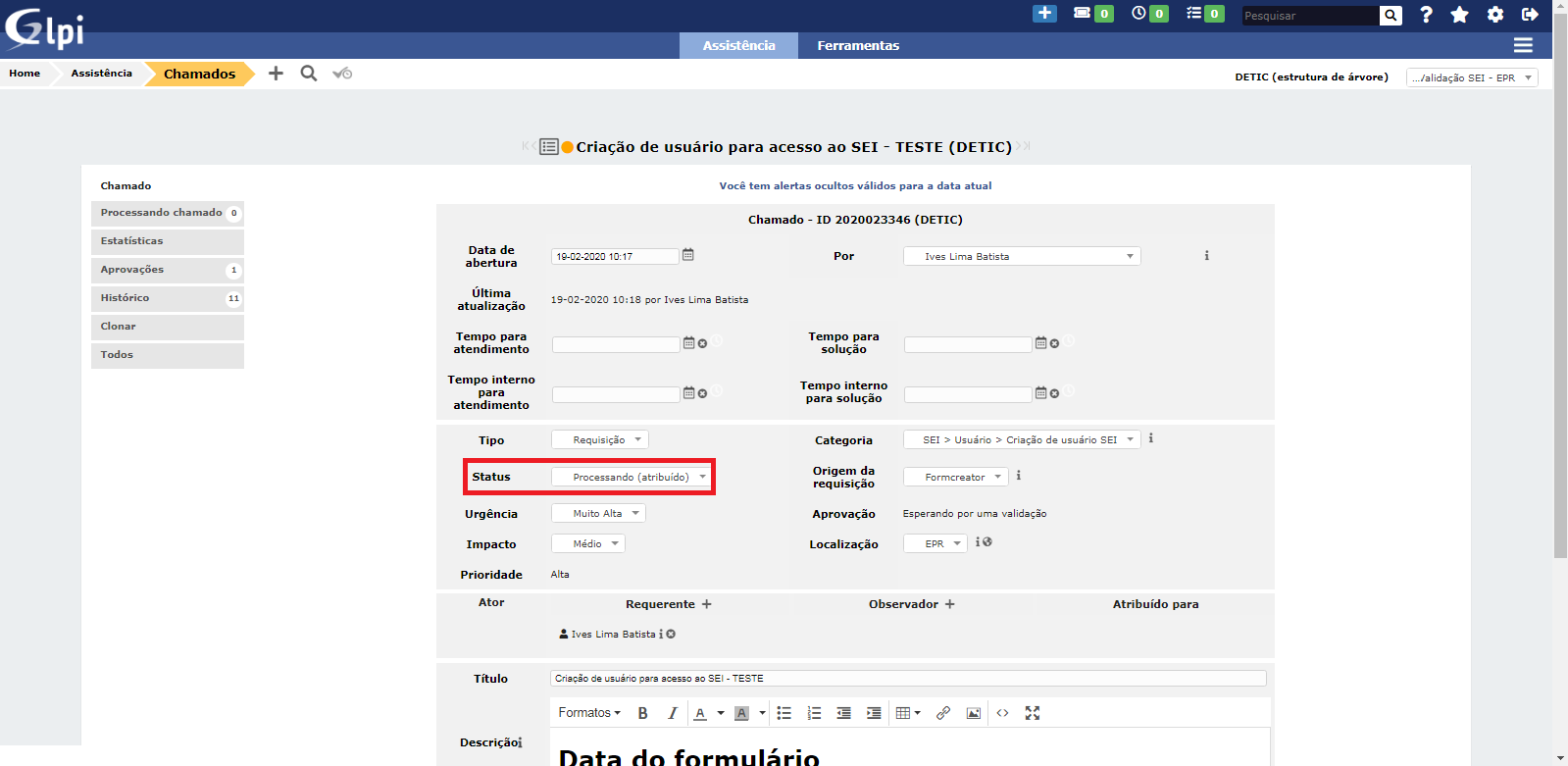The height and width of the screenshot is (766, 1568).
Task: Open settings gear icon in header
Action: point(1494,15)
